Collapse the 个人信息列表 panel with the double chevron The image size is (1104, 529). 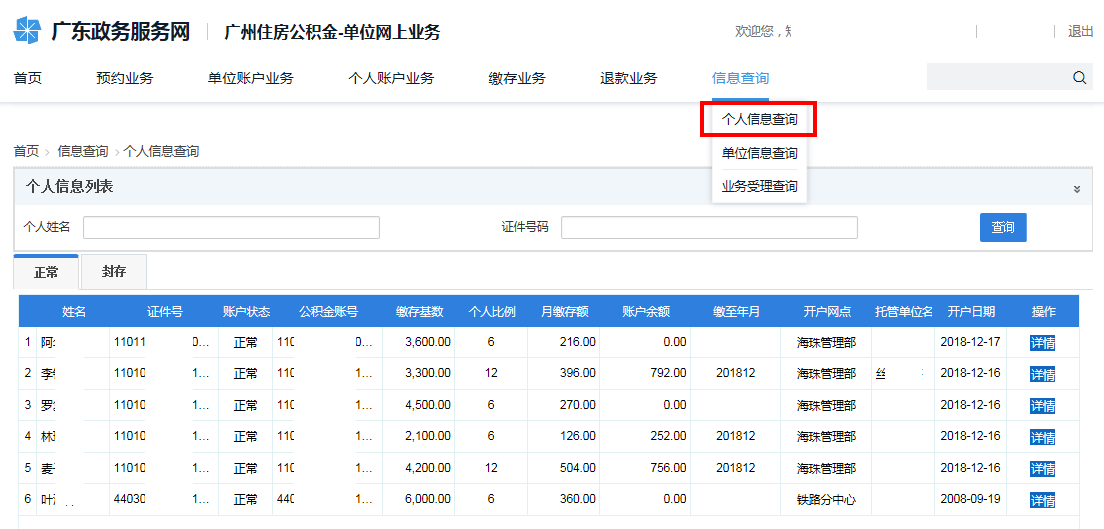click(1077, 189)
